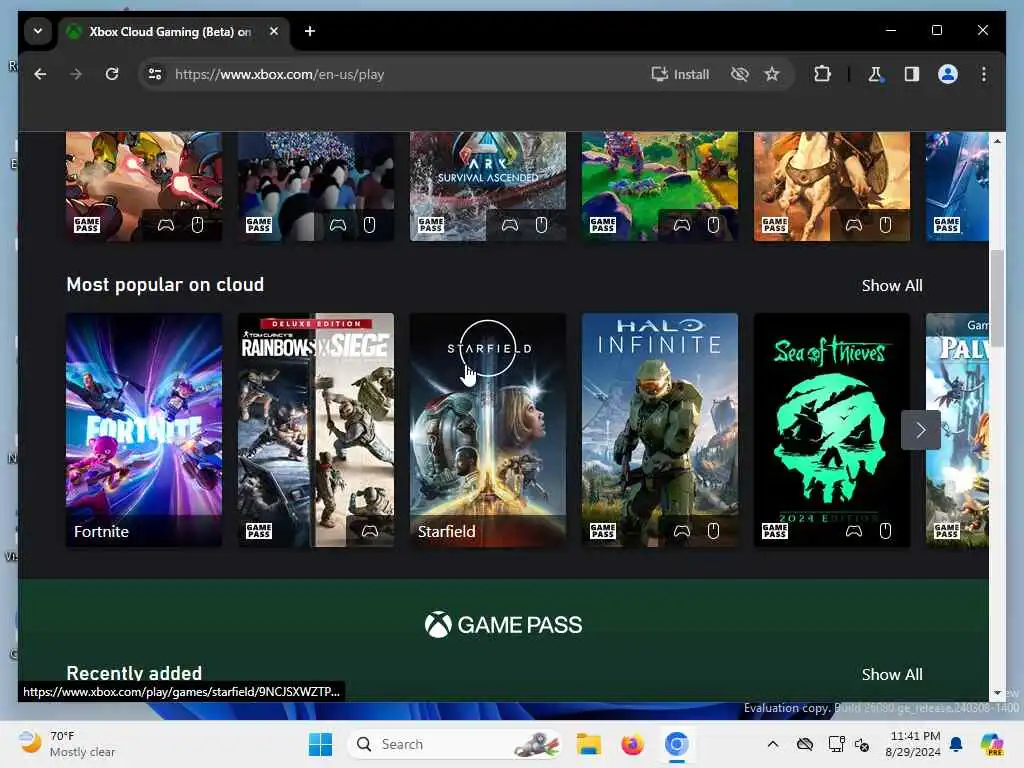Open a new browser tab
The image size is (1024, 768).
(x=310, y=31)
